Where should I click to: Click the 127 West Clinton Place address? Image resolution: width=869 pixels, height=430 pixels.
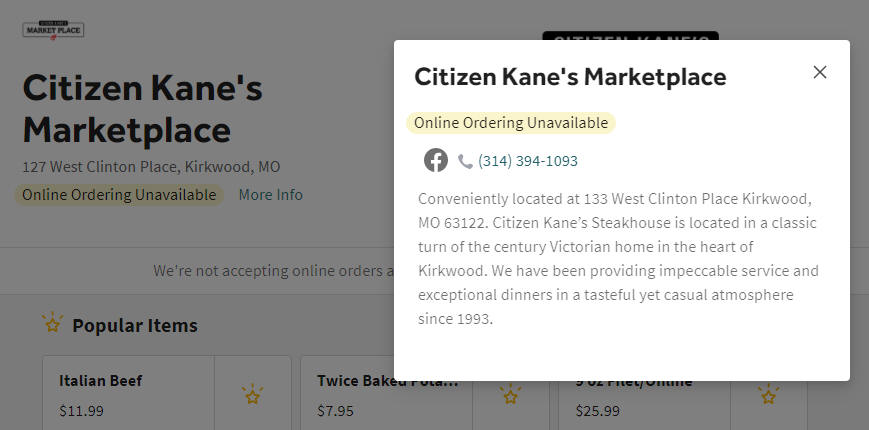pyautogui.click(x=151, y=167)
